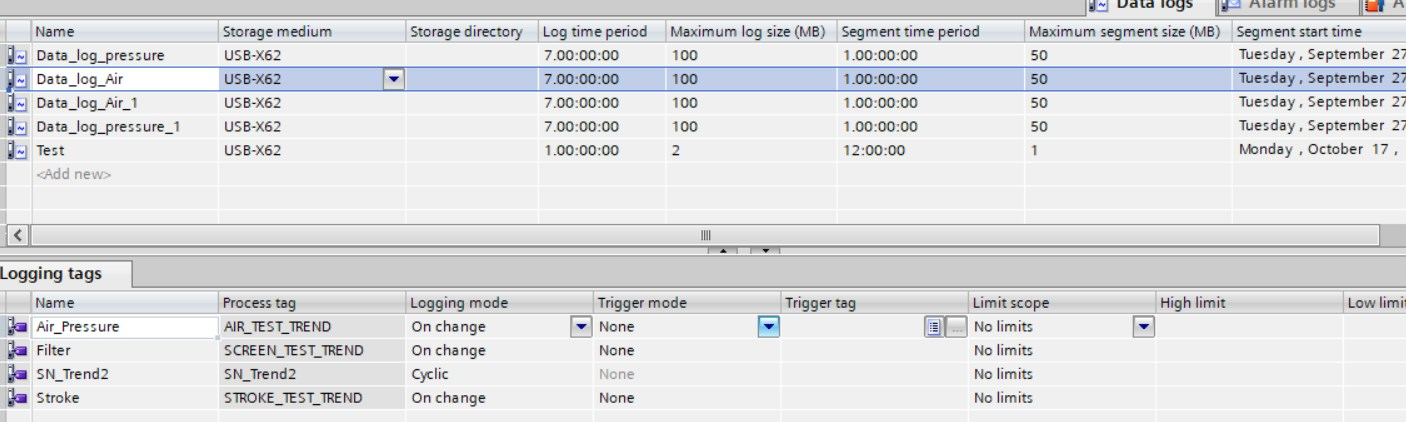Screen dimensions: 1406x422
Task: Click the Storage directory column header
Action: click(471, 32)
